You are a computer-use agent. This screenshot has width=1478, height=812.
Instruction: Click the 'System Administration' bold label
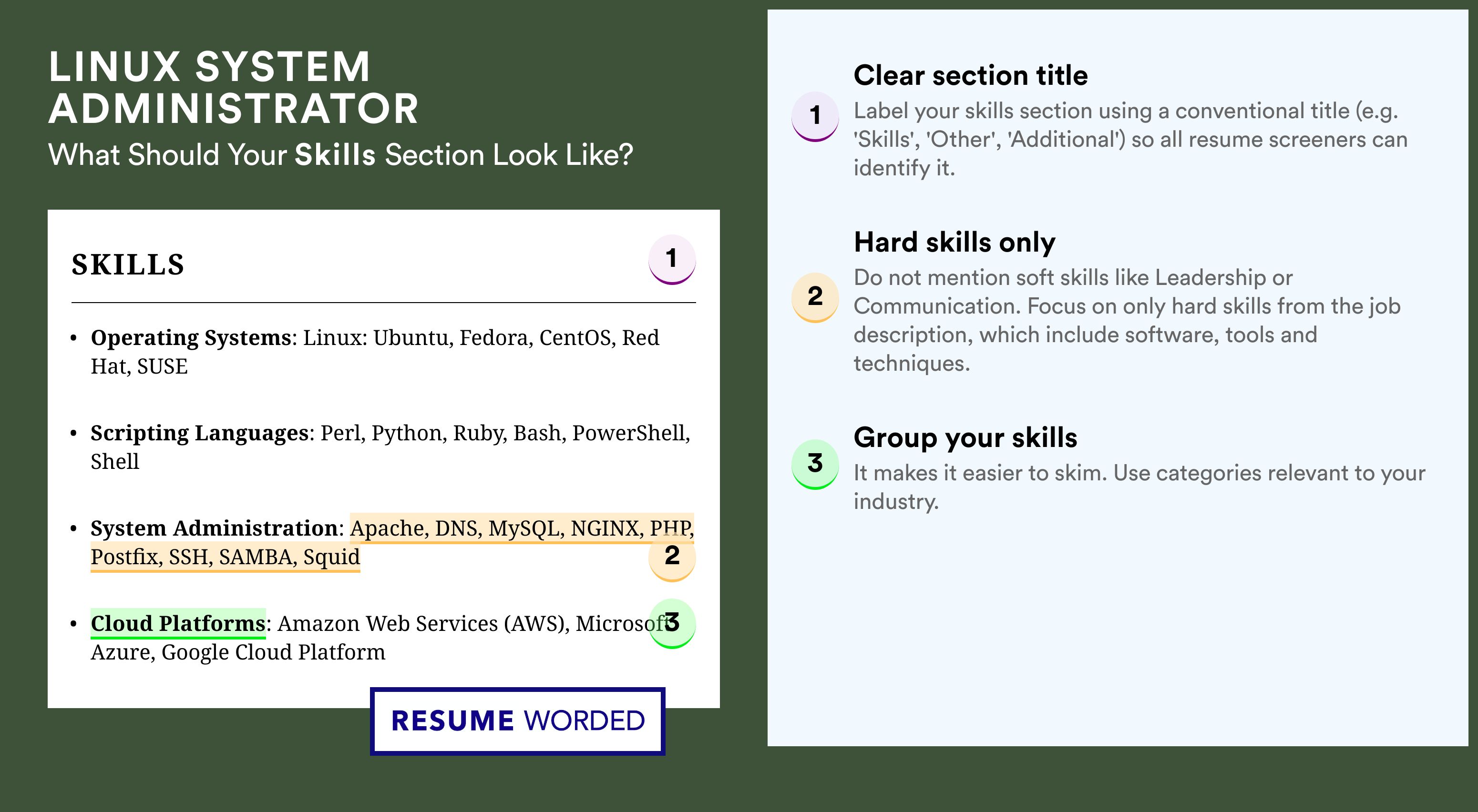[214, 528]
